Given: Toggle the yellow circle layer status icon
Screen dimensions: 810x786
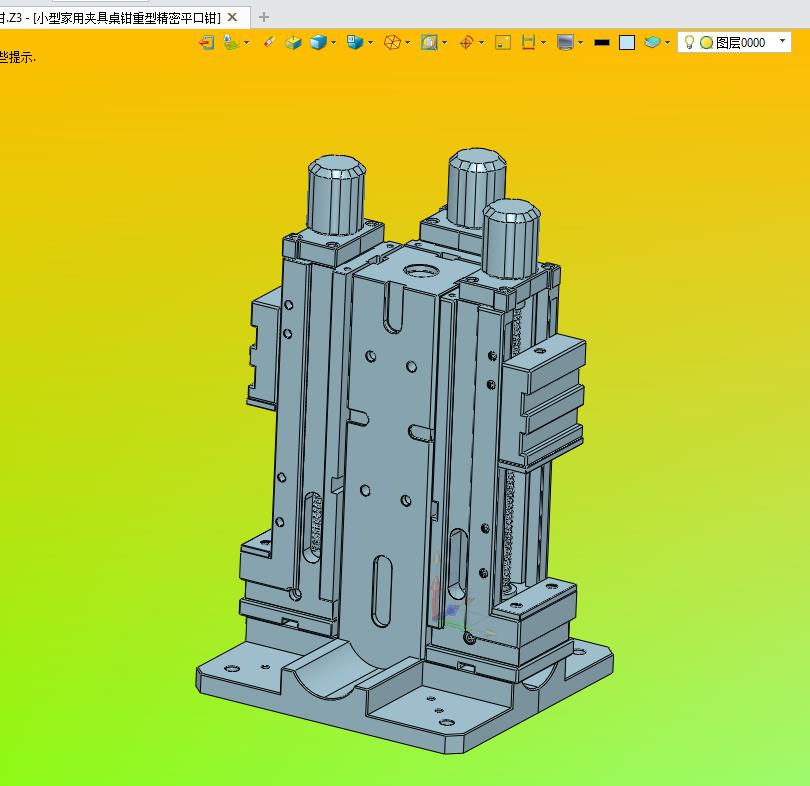Looking at the screenshot, I should (x=706, y=42).
